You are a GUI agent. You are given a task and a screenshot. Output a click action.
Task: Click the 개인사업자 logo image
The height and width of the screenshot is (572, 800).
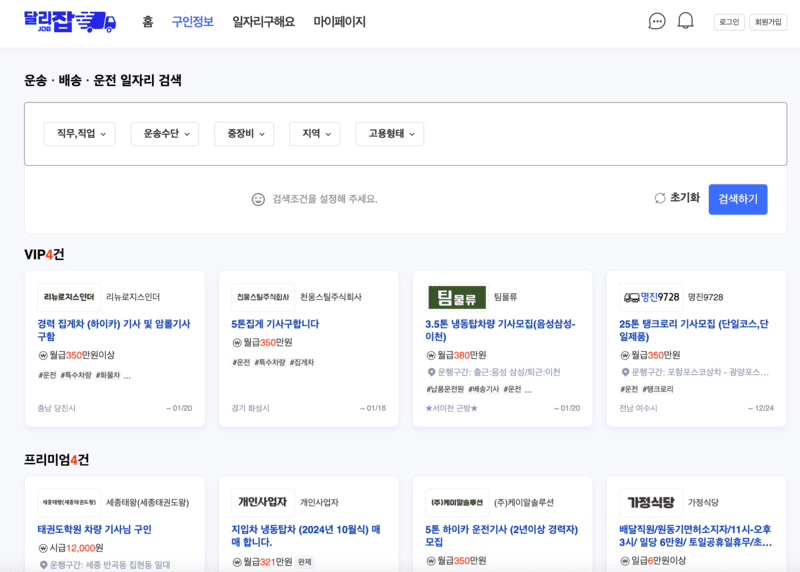pos(263,503)
